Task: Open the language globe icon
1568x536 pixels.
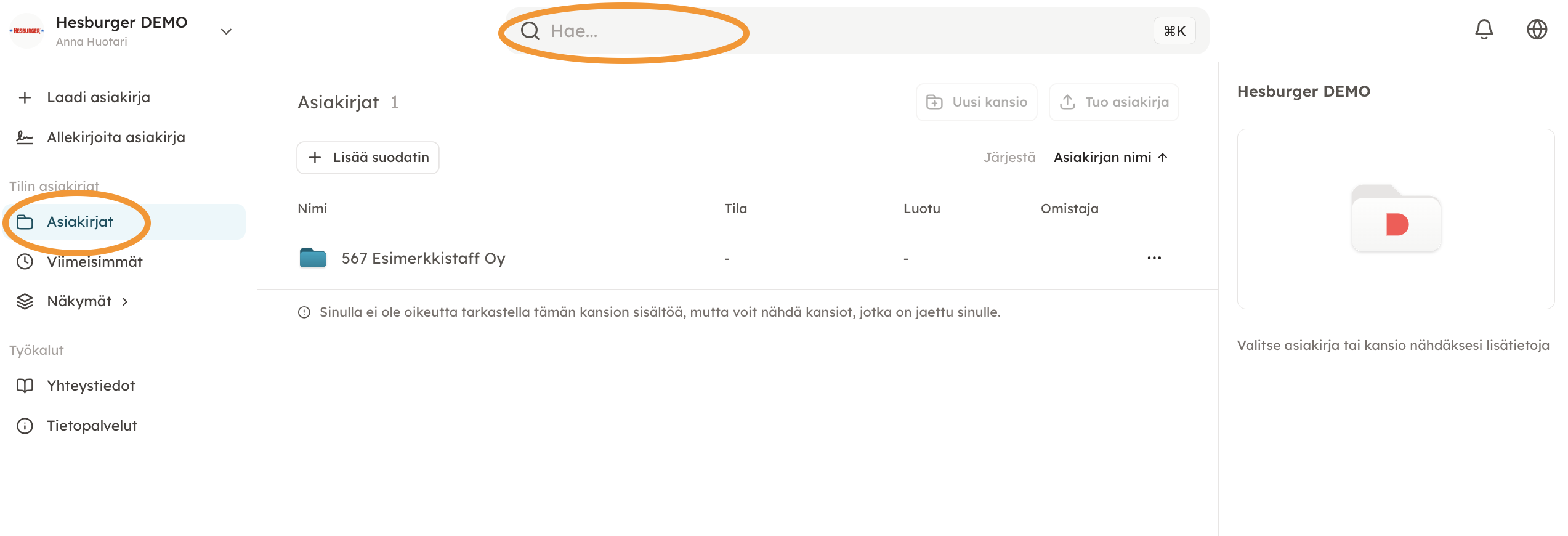Action: point(1537,30)
